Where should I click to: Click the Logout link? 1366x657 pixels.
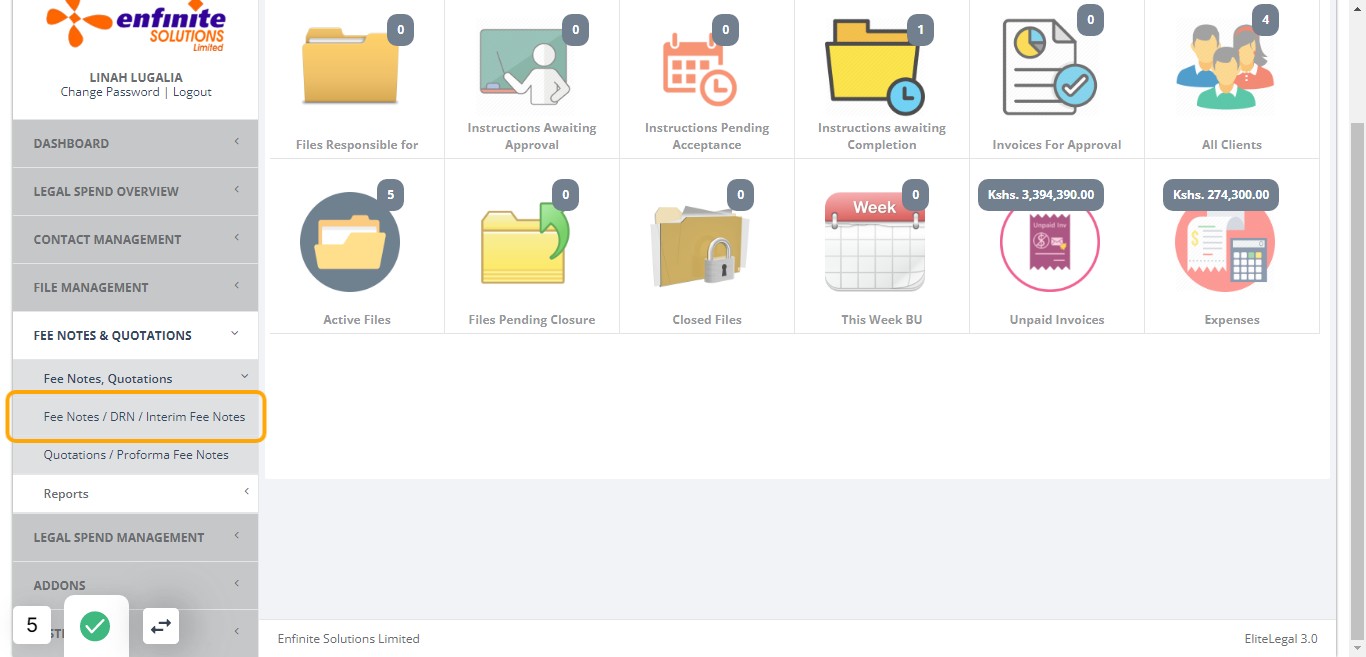(192, 92)
